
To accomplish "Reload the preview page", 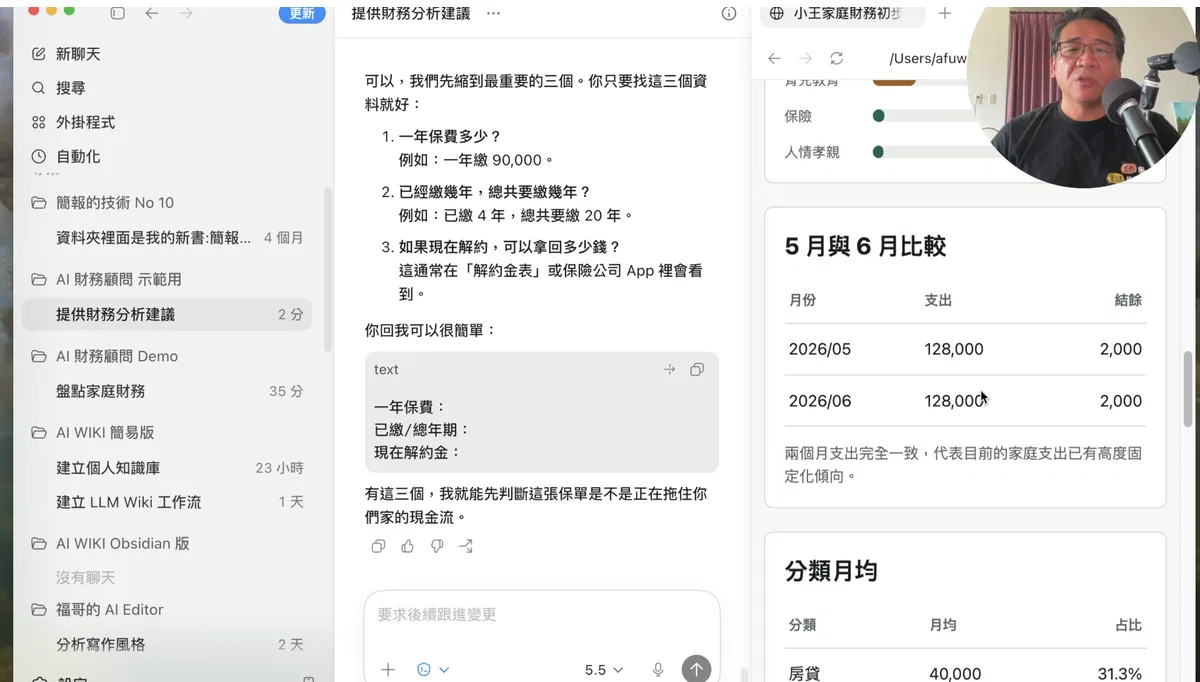I will point(837,58).
